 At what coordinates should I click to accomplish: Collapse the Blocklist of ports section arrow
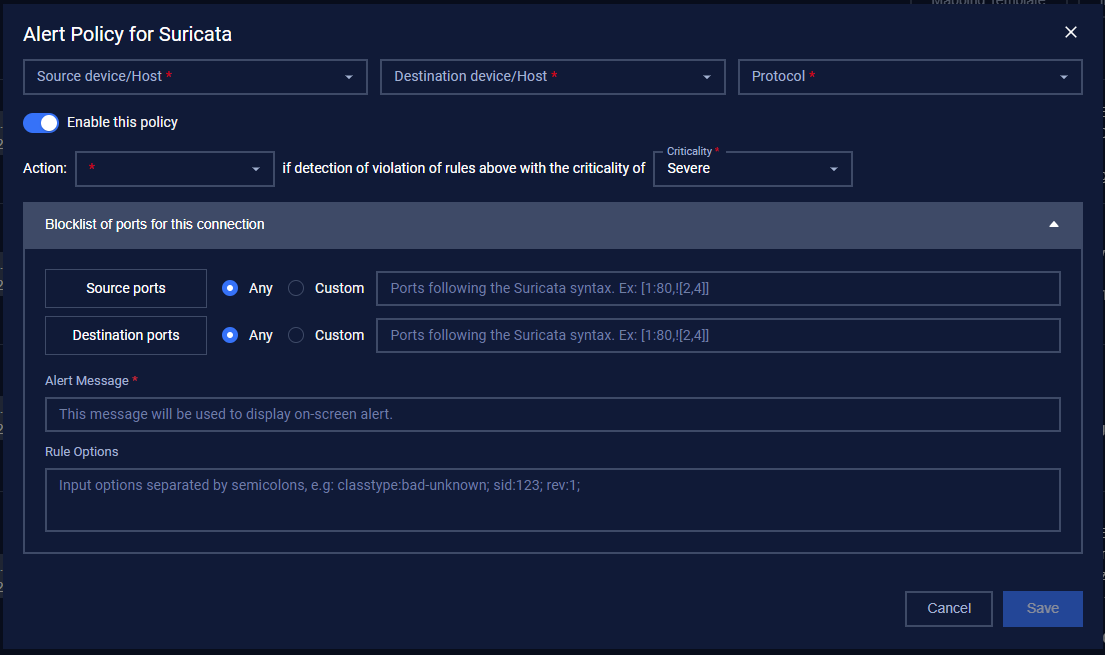pos(1054,224)
